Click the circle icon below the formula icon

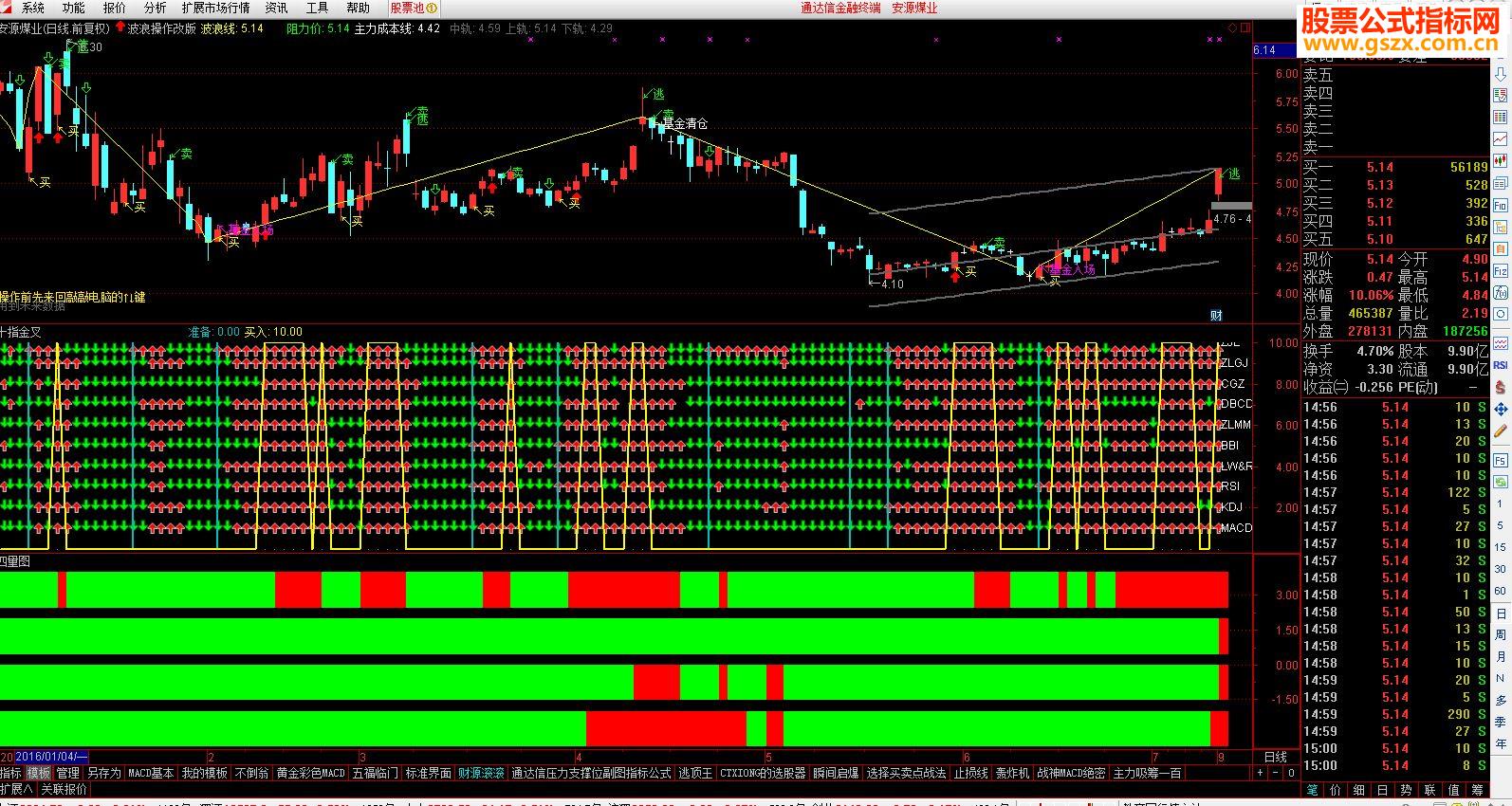[1501, 315]
